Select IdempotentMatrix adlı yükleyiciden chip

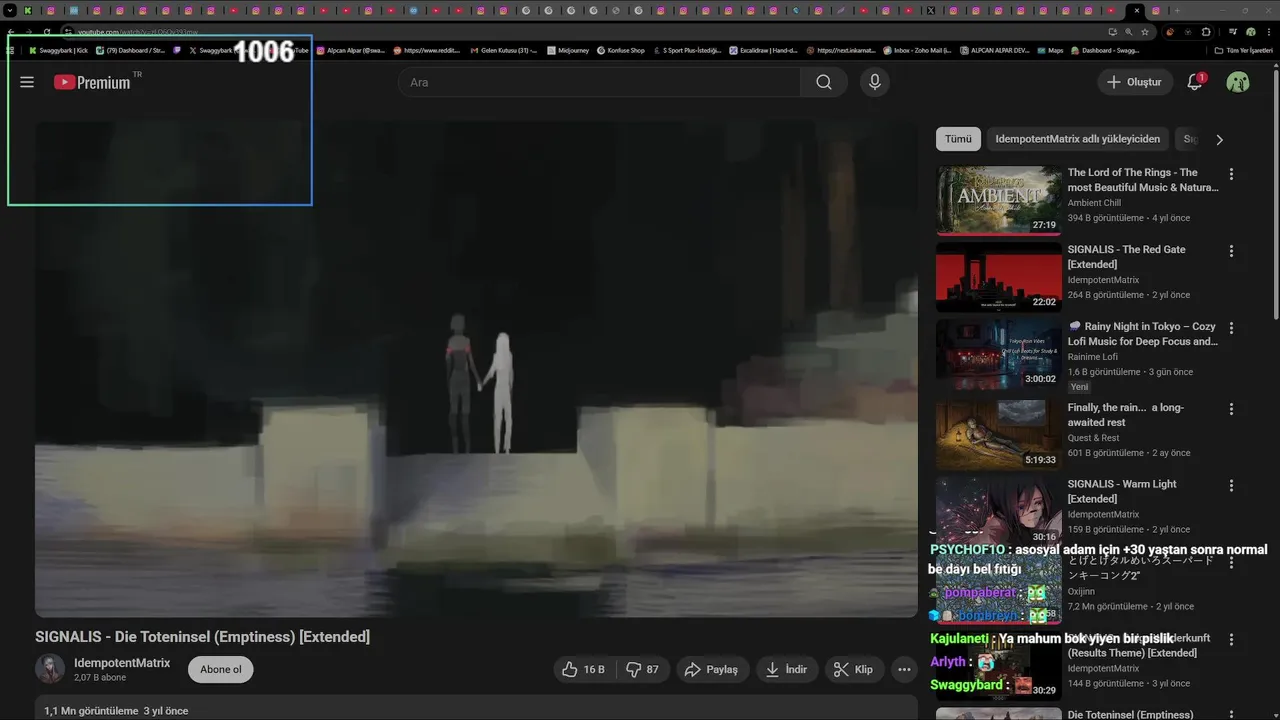click(x=1077, y=139)
